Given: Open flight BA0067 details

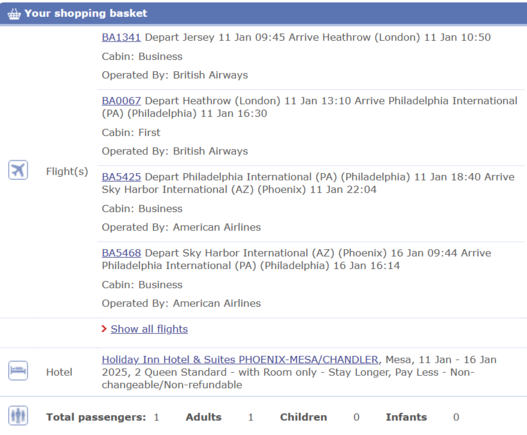Looking at the screenshot, I should point(121,101).
